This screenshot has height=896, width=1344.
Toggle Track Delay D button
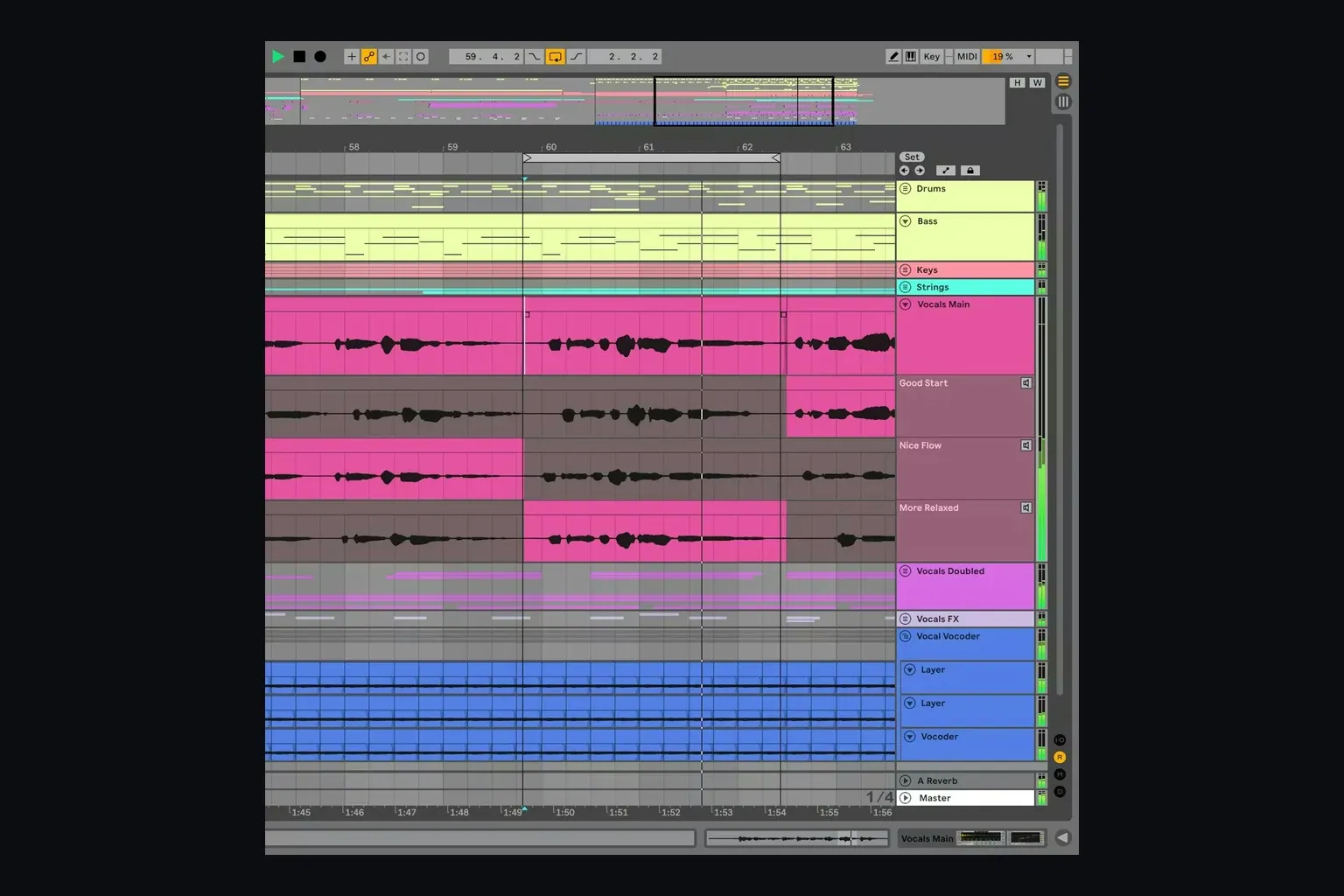point(1060,792)
